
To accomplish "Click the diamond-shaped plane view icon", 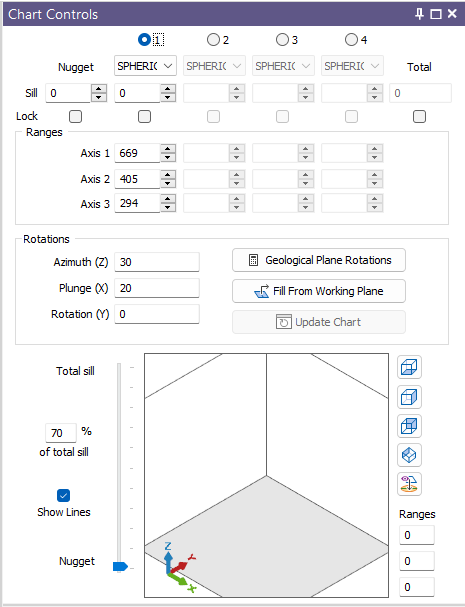I will pyautogui.click(x=409, y=455).
